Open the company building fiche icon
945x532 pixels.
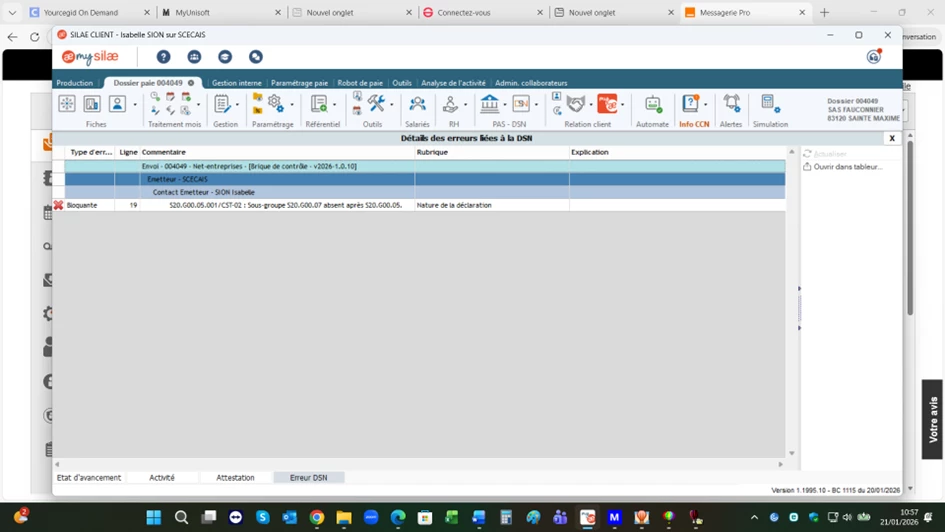(x=92, y=104)
